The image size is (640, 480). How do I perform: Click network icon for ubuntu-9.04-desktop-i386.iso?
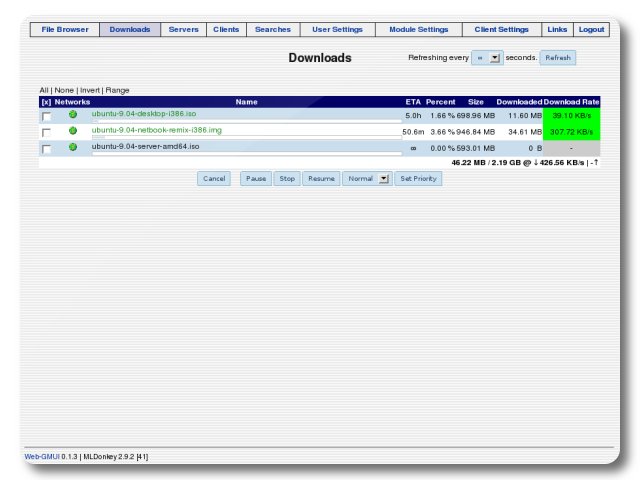point(73,115)
